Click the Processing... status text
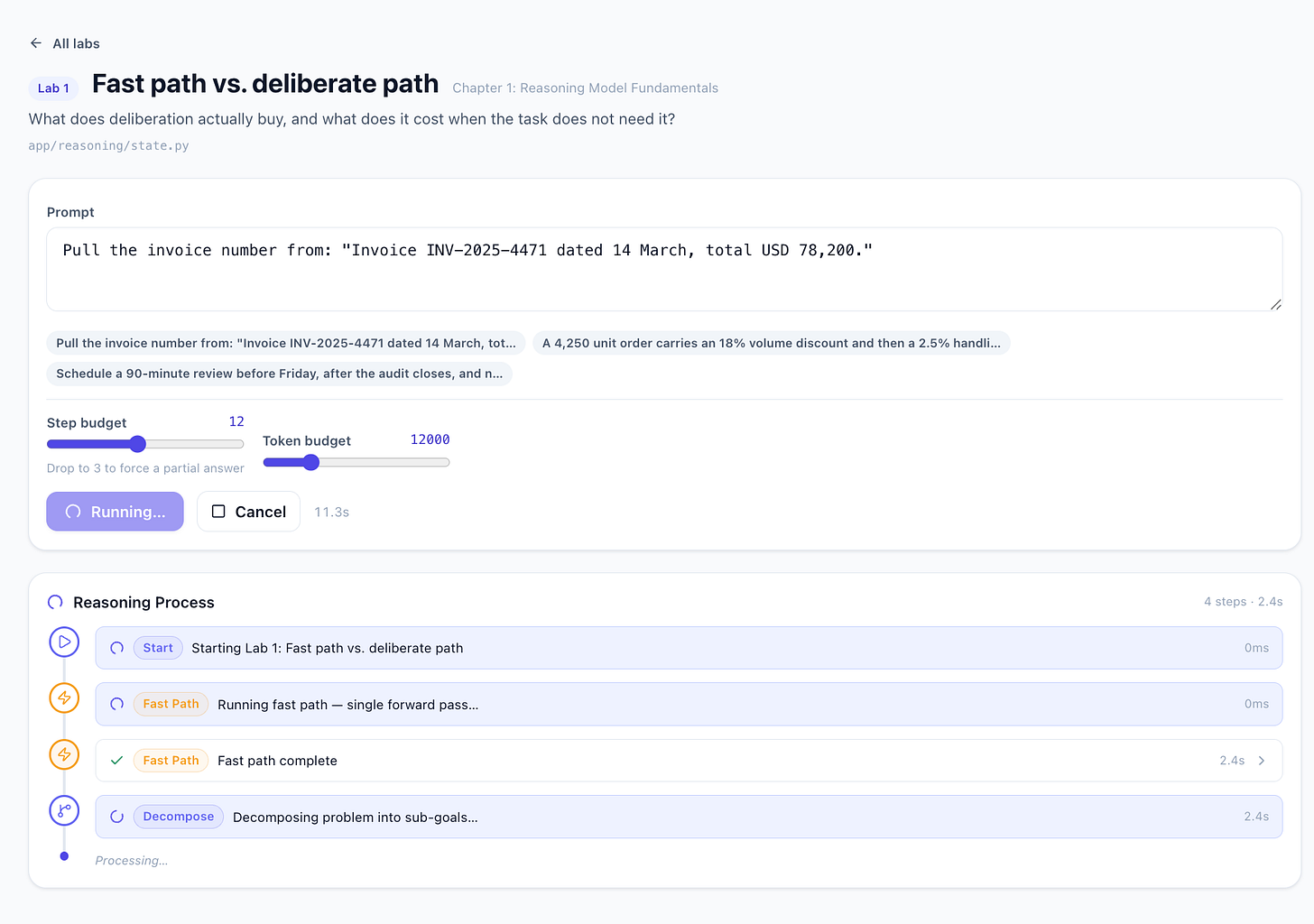This screenshot has width=1314, height=924. coord(132,861)
